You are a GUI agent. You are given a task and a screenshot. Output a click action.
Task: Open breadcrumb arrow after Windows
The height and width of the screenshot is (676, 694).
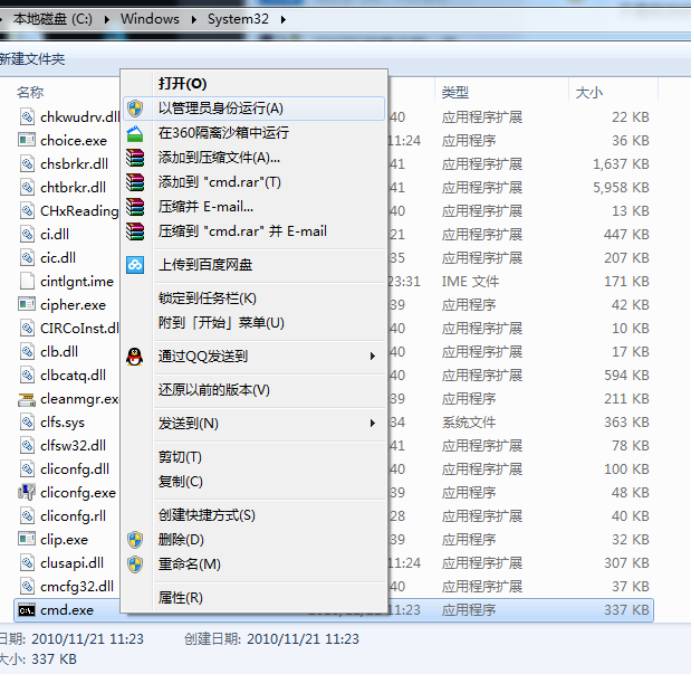tap(193, 19)
